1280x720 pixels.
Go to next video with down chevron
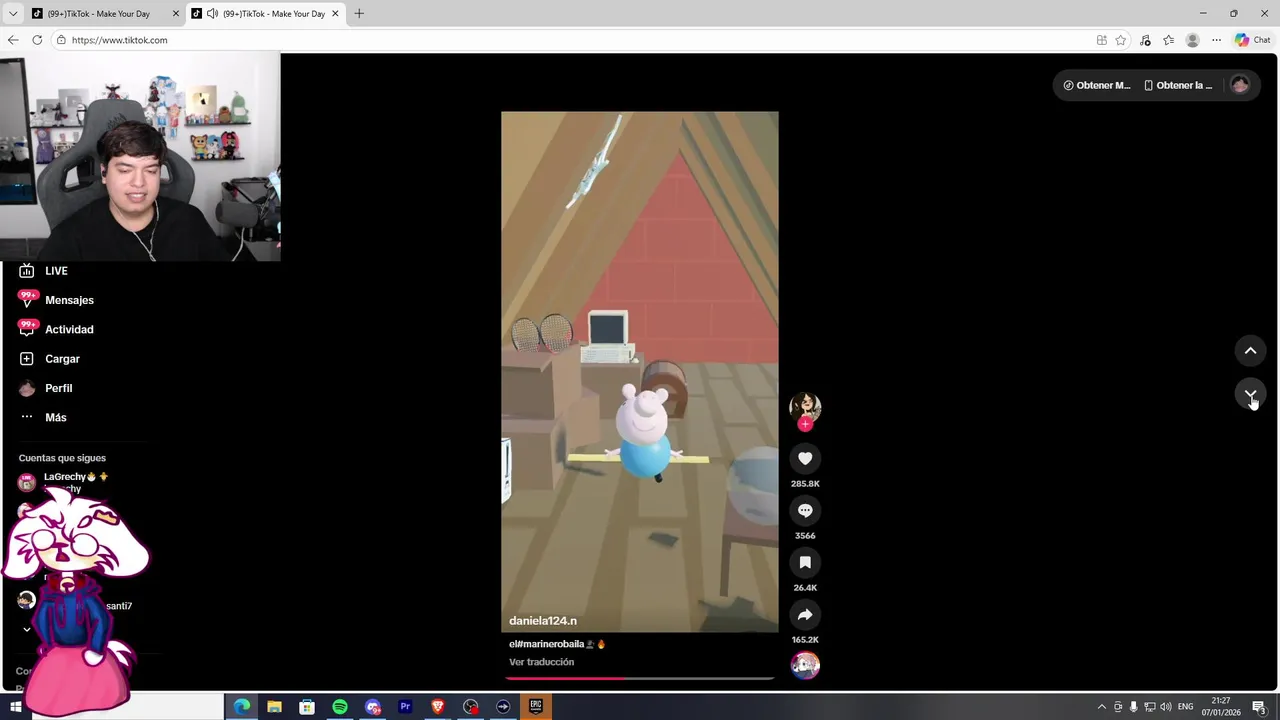click(x=1250, y=394)
